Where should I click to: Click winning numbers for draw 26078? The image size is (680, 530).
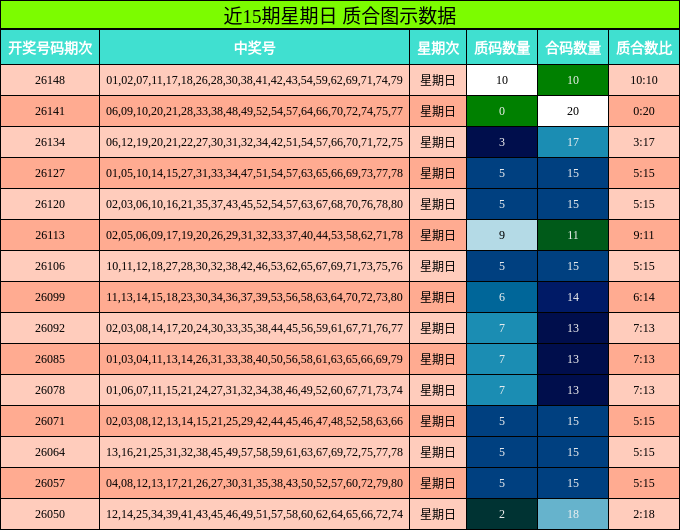(255, 390)
